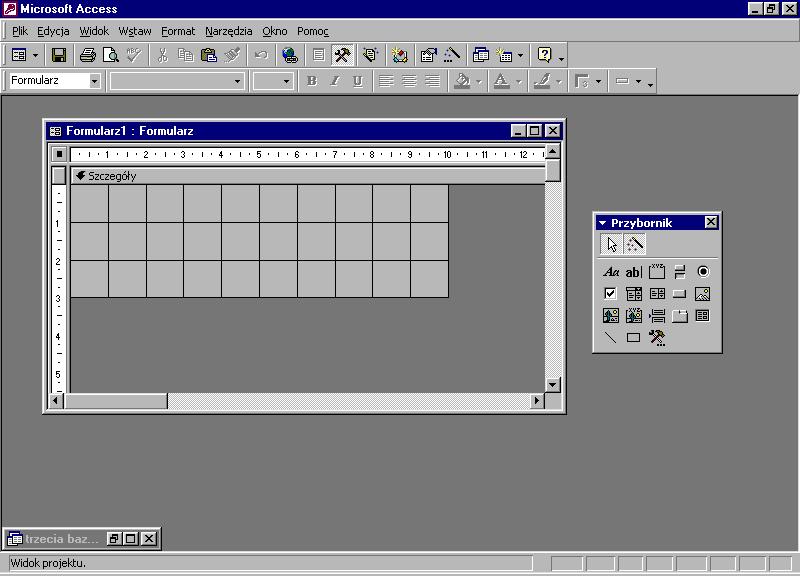Screen dimensions: 800x576
Task: Expand the line color palette arrow
Action: click(559, 81)
